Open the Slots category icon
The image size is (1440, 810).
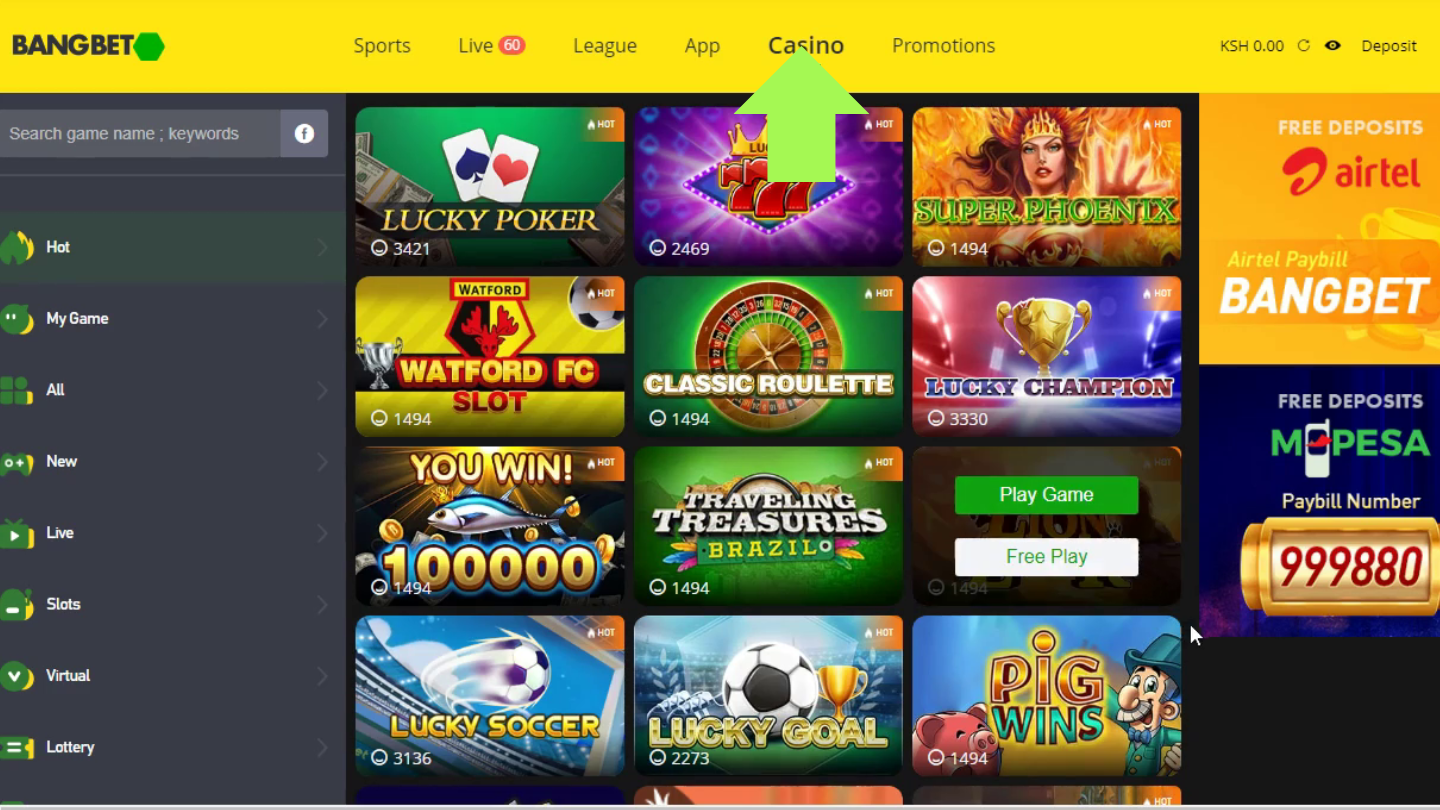tap(16, 604)
